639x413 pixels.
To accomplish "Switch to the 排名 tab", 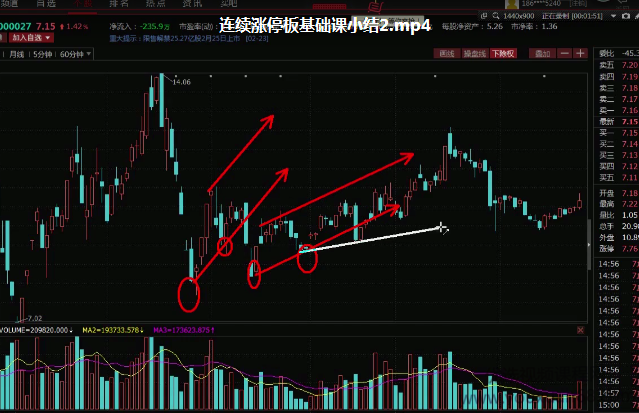I will point(119,6).
